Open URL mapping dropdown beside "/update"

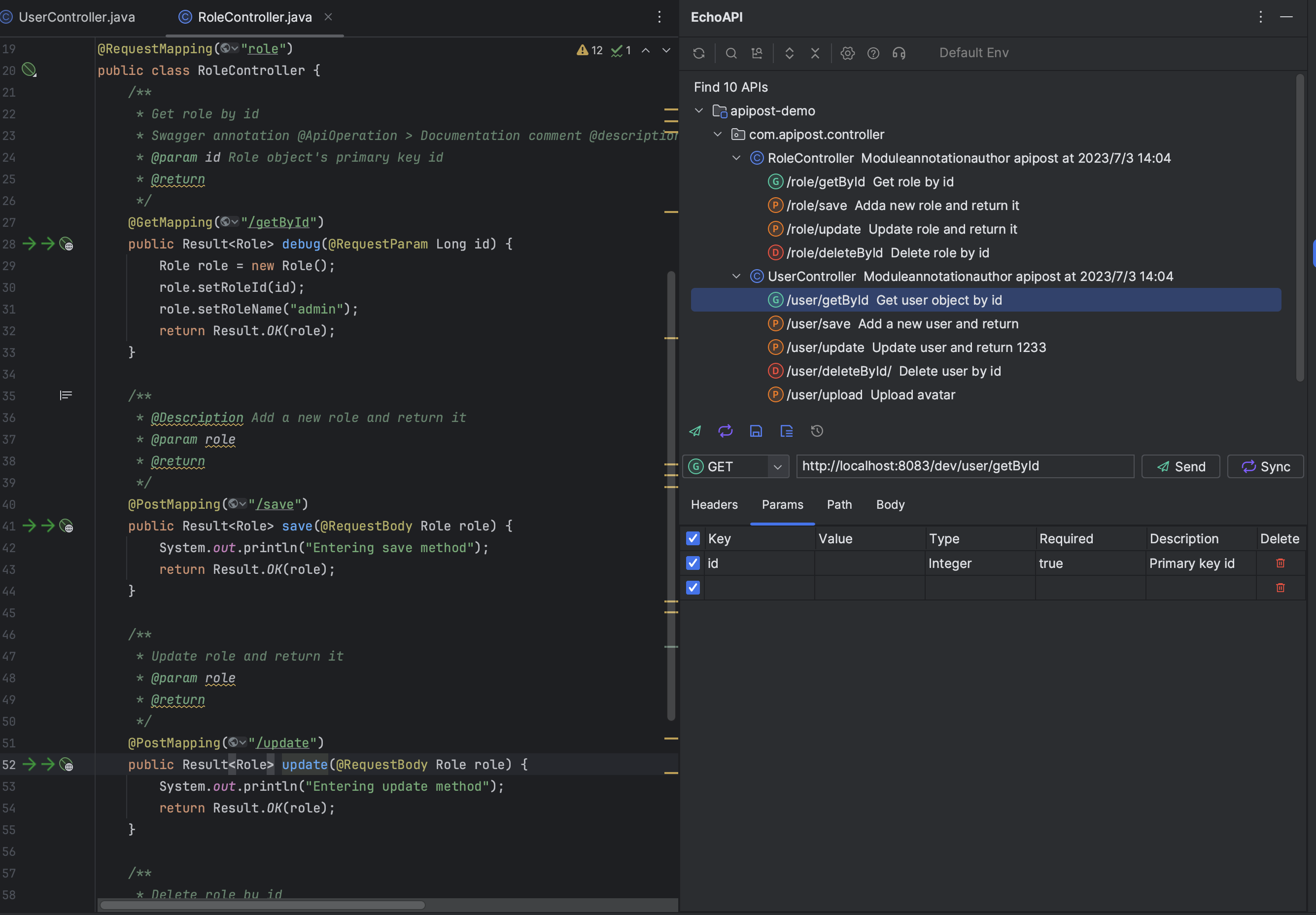click(237, 743)
